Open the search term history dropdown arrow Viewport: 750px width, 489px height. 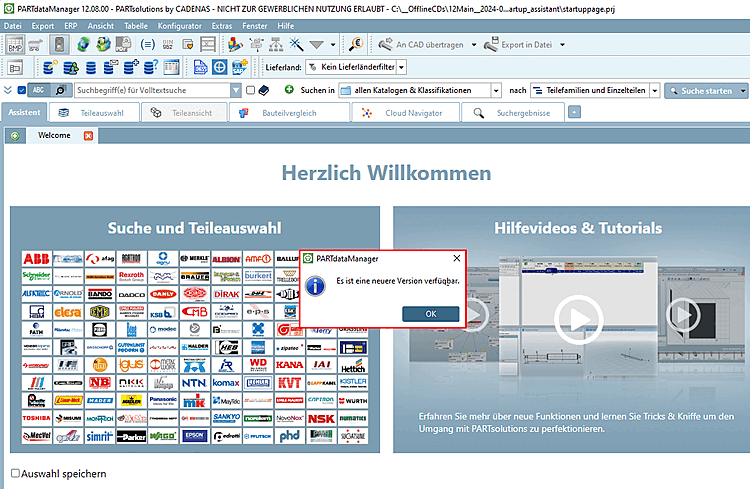(236, 90)
